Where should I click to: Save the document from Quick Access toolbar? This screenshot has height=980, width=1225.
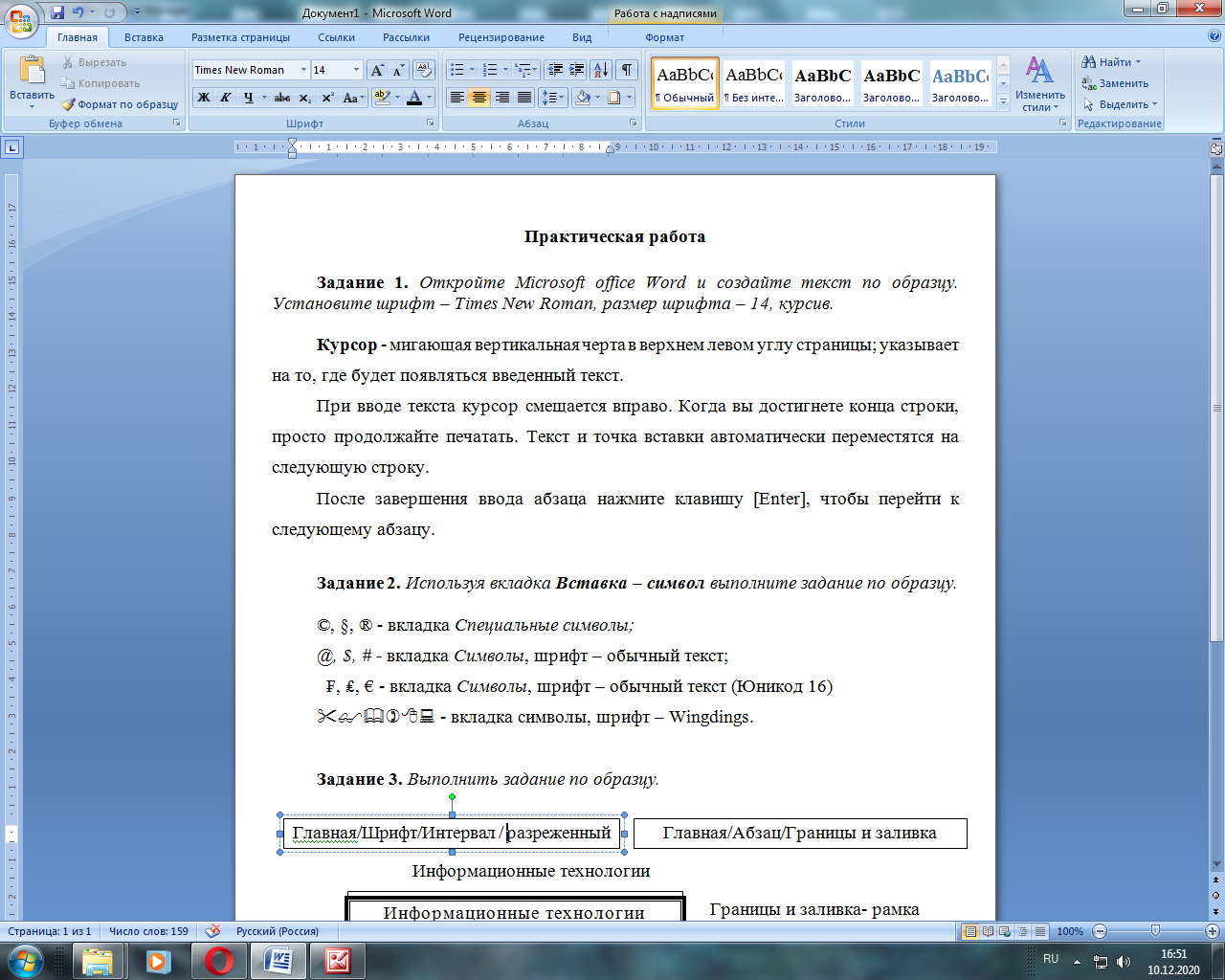(x=57, y=13)
